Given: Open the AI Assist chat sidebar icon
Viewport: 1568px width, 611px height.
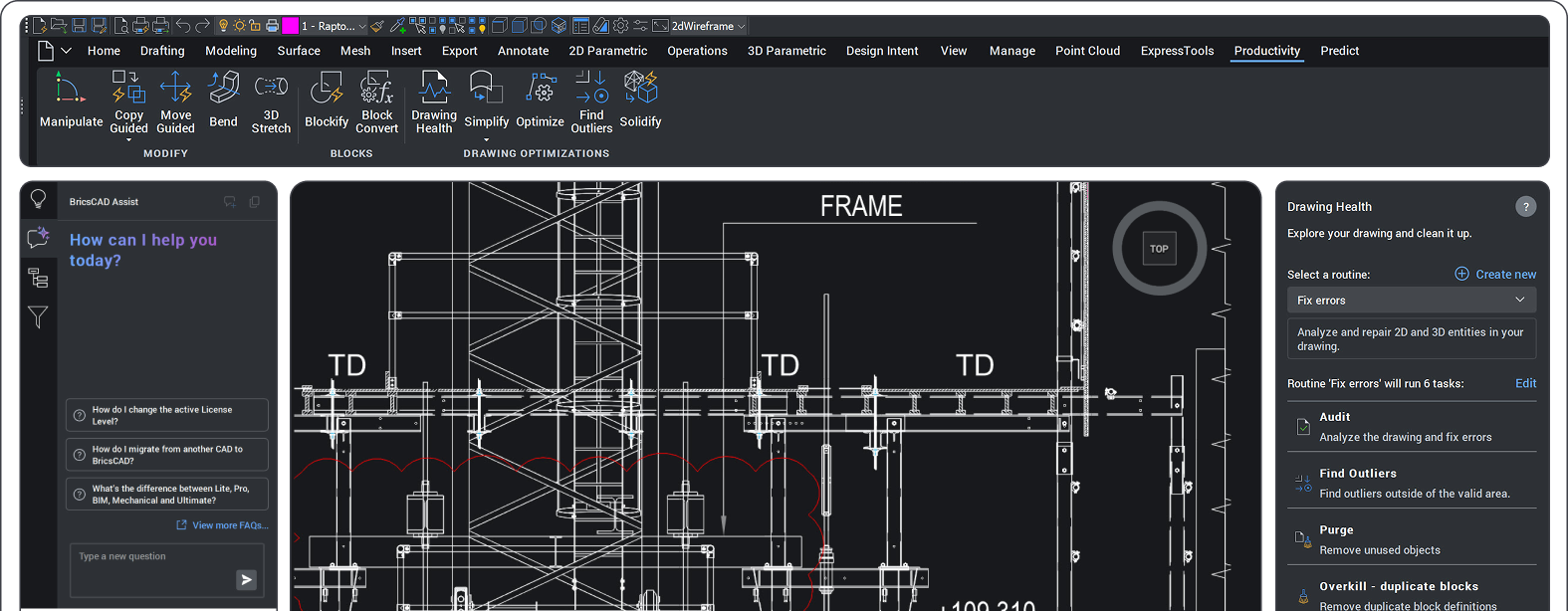Looking at the screenshot, I should click(38, 237).
